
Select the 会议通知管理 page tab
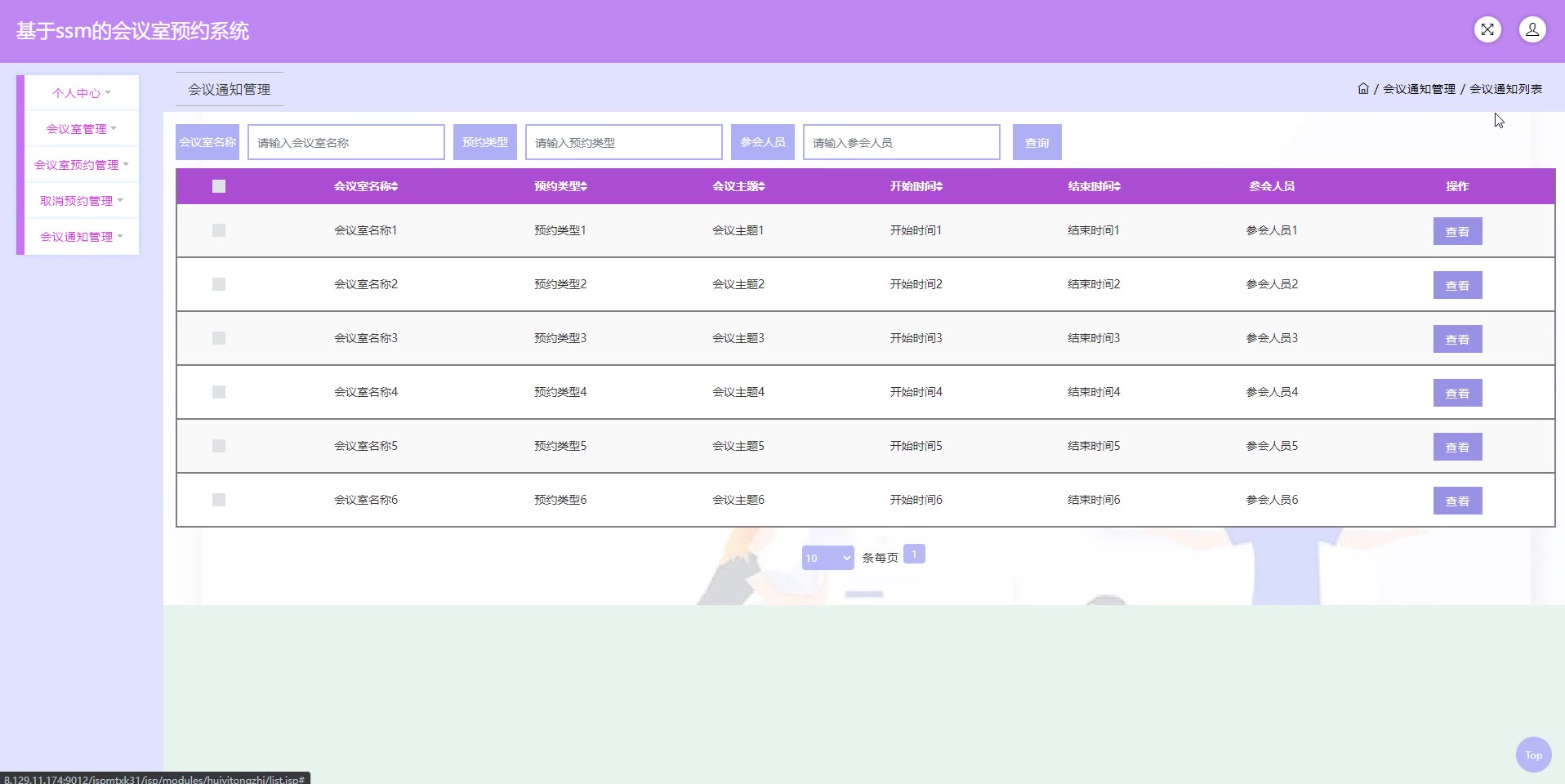coord(230,89)
